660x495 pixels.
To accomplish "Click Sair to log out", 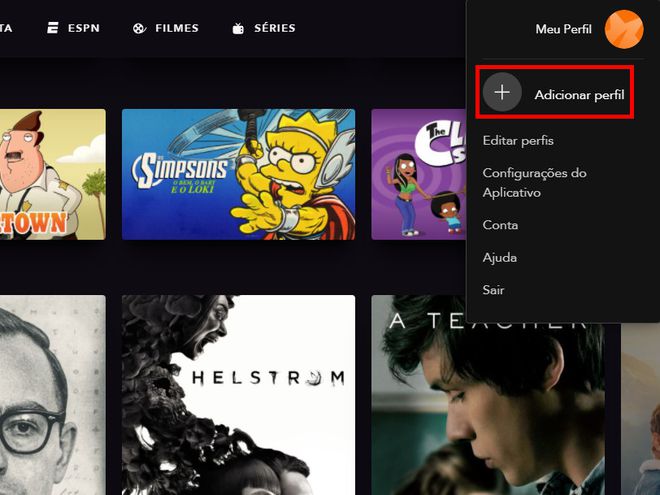I will (493, 290).
